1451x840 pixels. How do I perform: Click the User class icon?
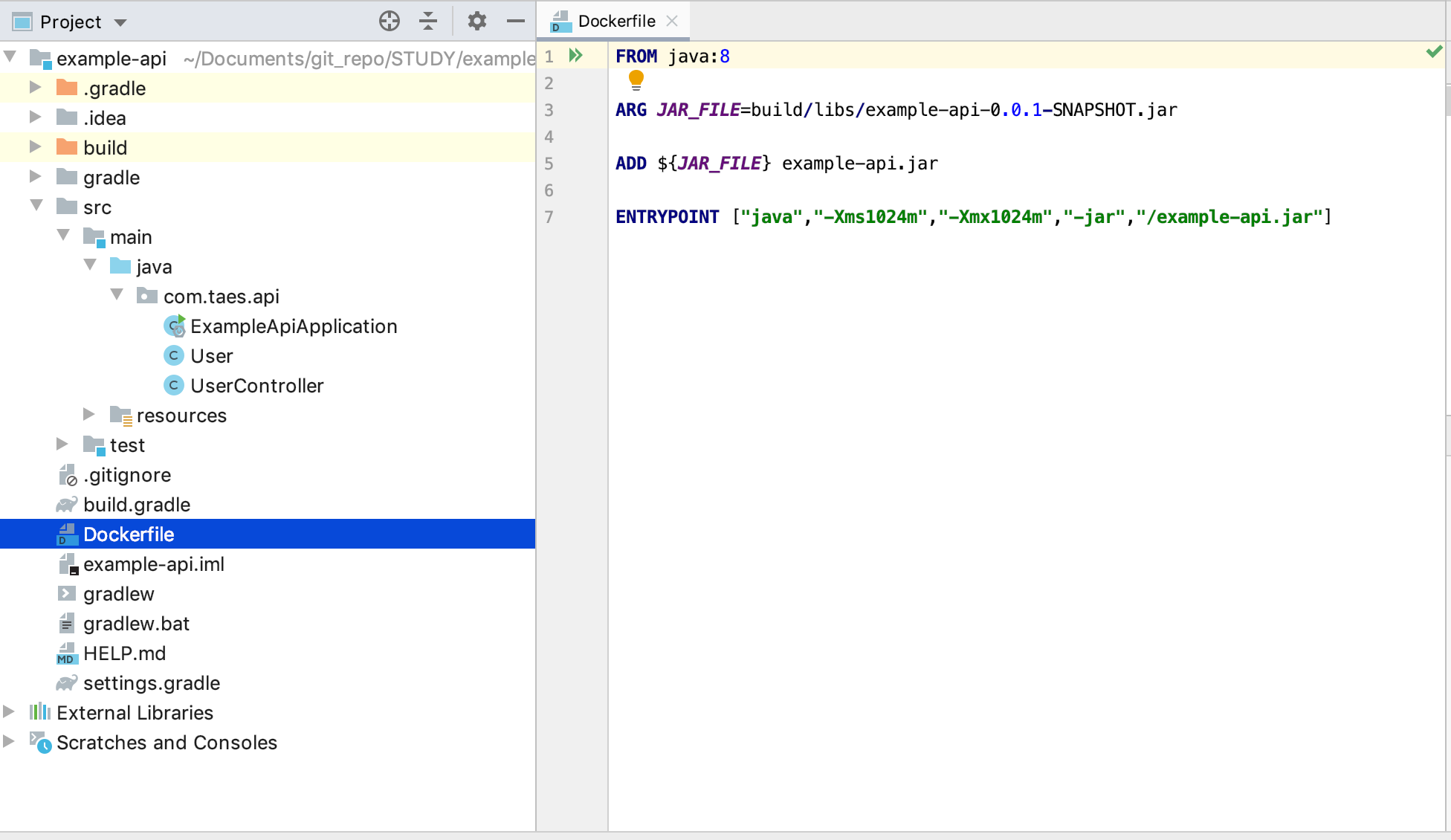click(173, 355)
